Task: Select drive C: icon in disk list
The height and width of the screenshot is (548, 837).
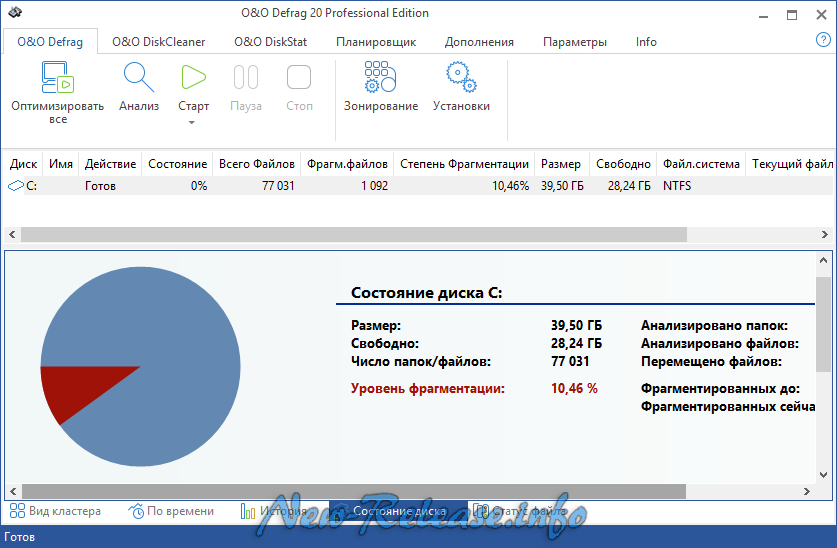Action: coord(16,186)
